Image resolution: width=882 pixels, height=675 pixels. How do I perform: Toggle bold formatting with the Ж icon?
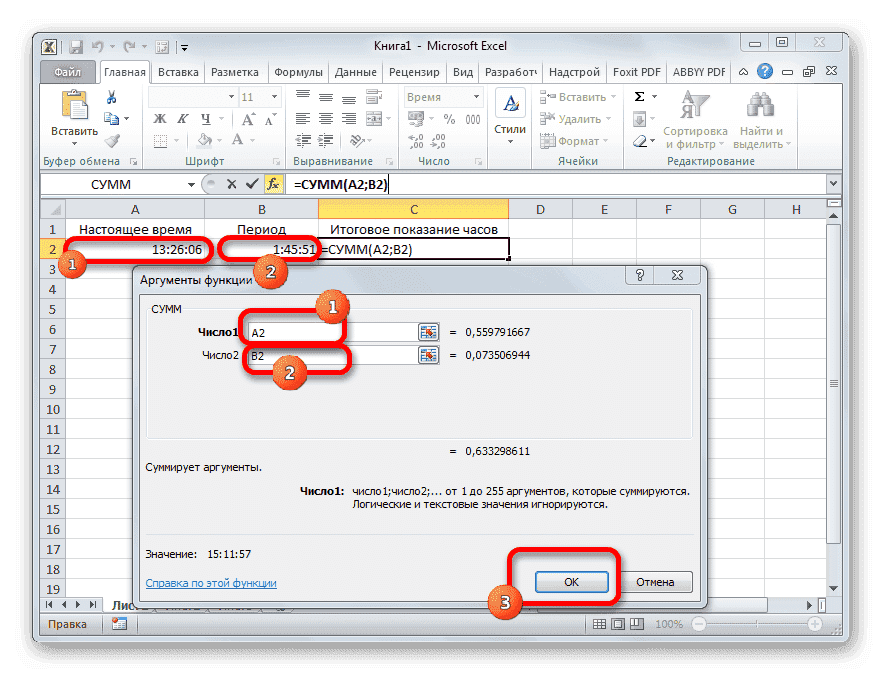tap(159, 118)
